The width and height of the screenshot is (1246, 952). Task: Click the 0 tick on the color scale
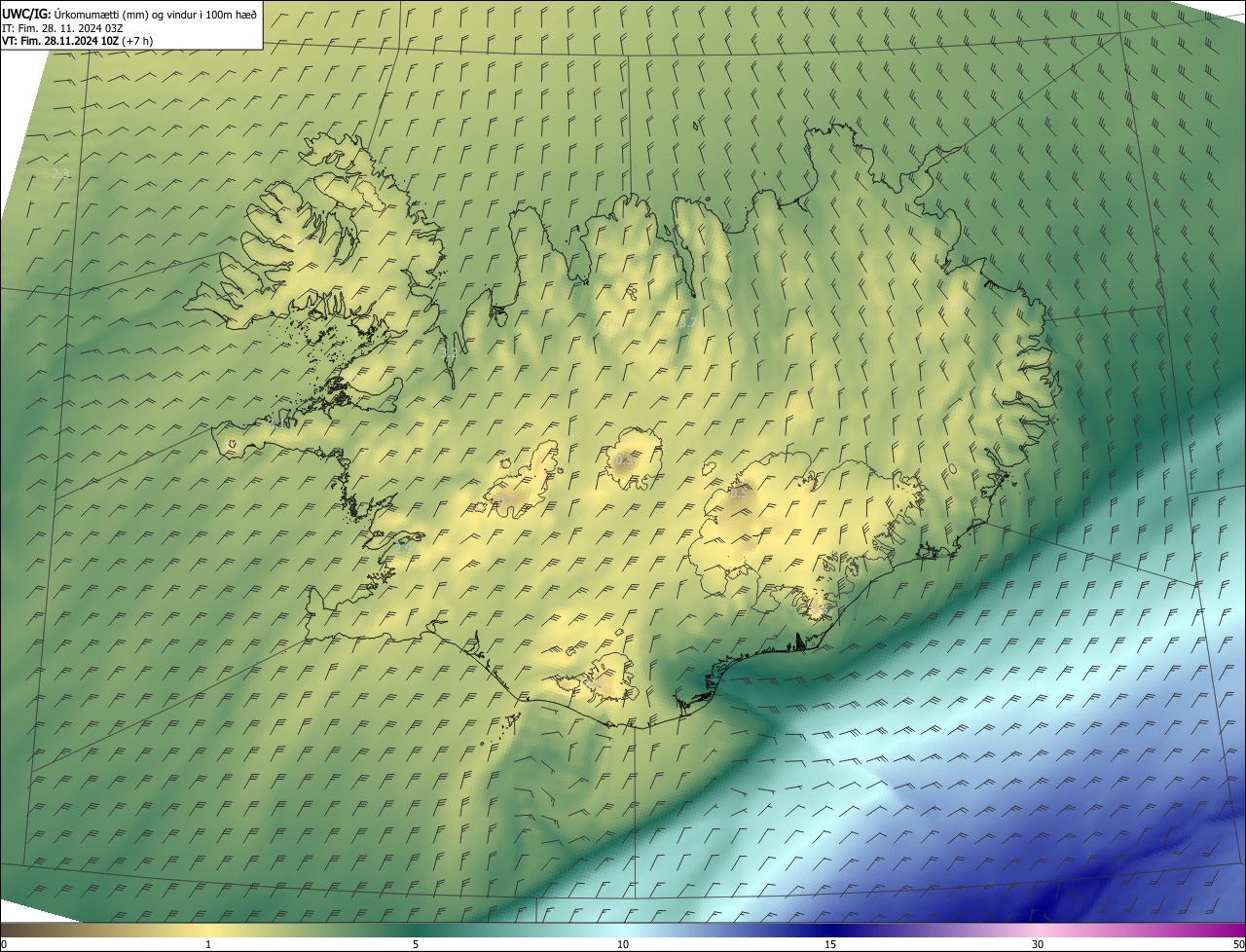click(4, 945)
